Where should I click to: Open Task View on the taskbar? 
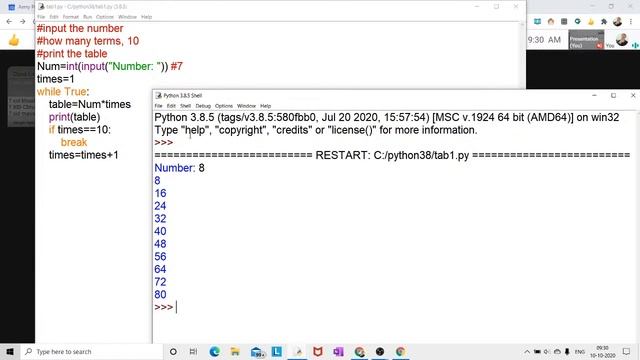point(193,351)
